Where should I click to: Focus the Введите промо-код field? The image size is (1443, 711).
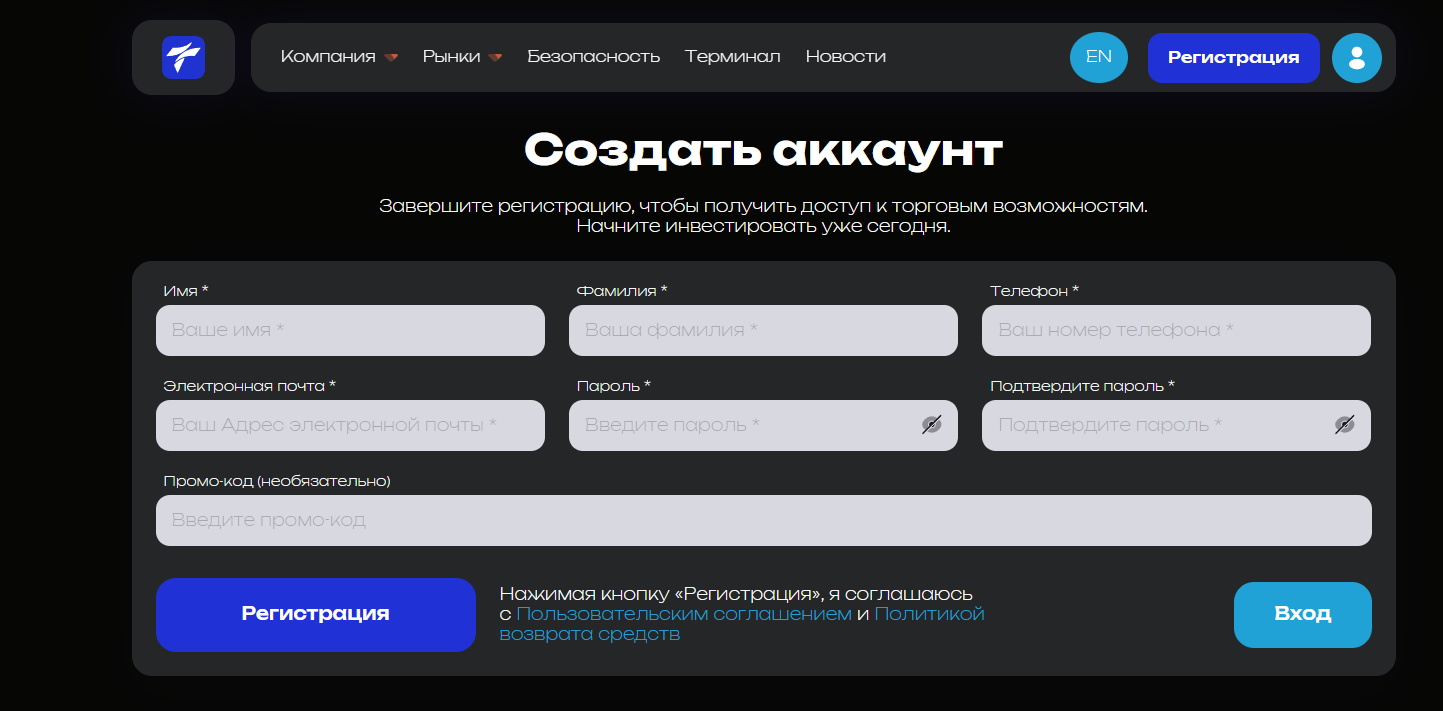pyautogui.click(x=764, y=520)
